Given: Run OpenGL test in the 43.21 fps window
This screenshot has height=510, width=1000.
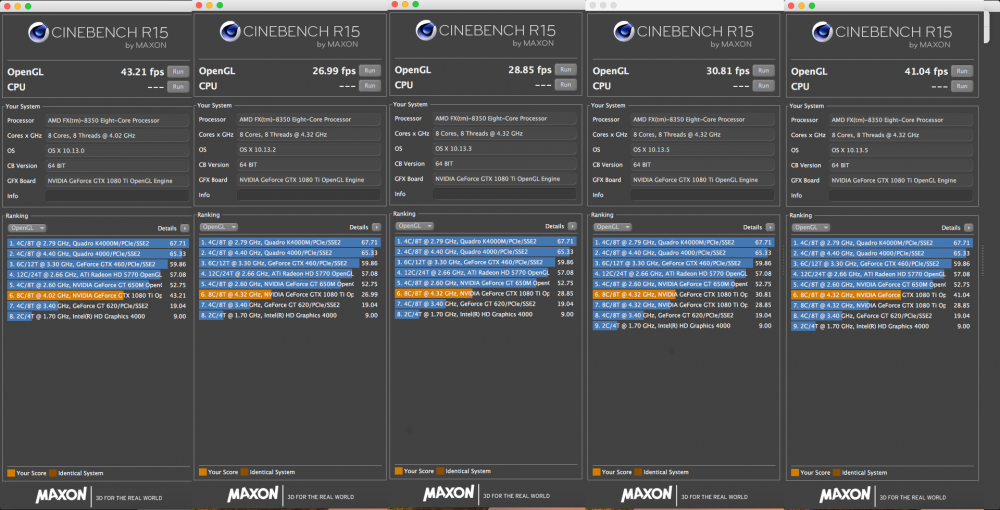Looking at the screenshot, I should coord(178,71).
